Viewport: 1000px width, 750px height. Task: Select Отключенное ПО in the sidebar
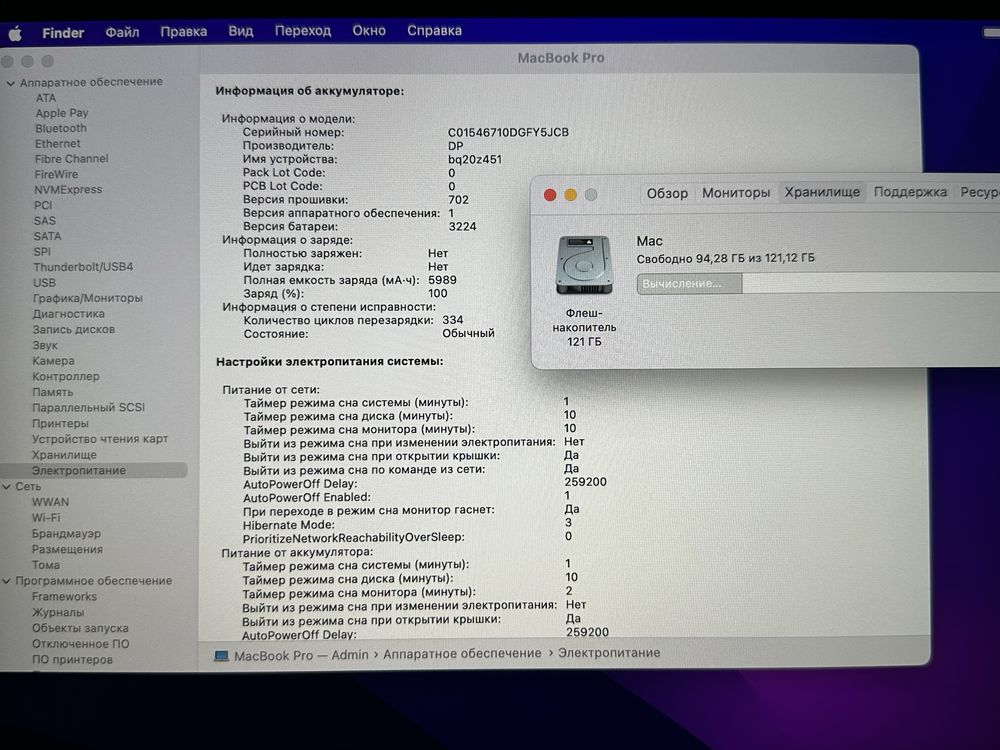pos(80,644)
